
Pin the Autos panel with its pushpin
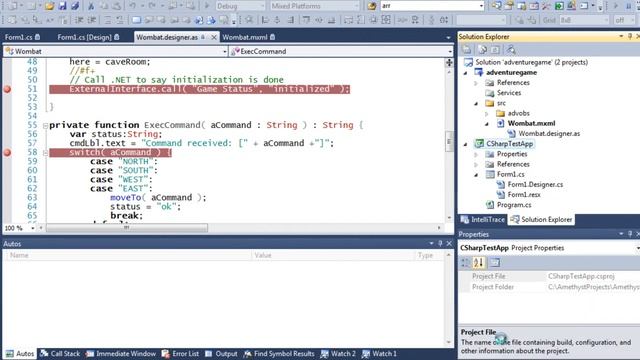[x=440, y=244]
